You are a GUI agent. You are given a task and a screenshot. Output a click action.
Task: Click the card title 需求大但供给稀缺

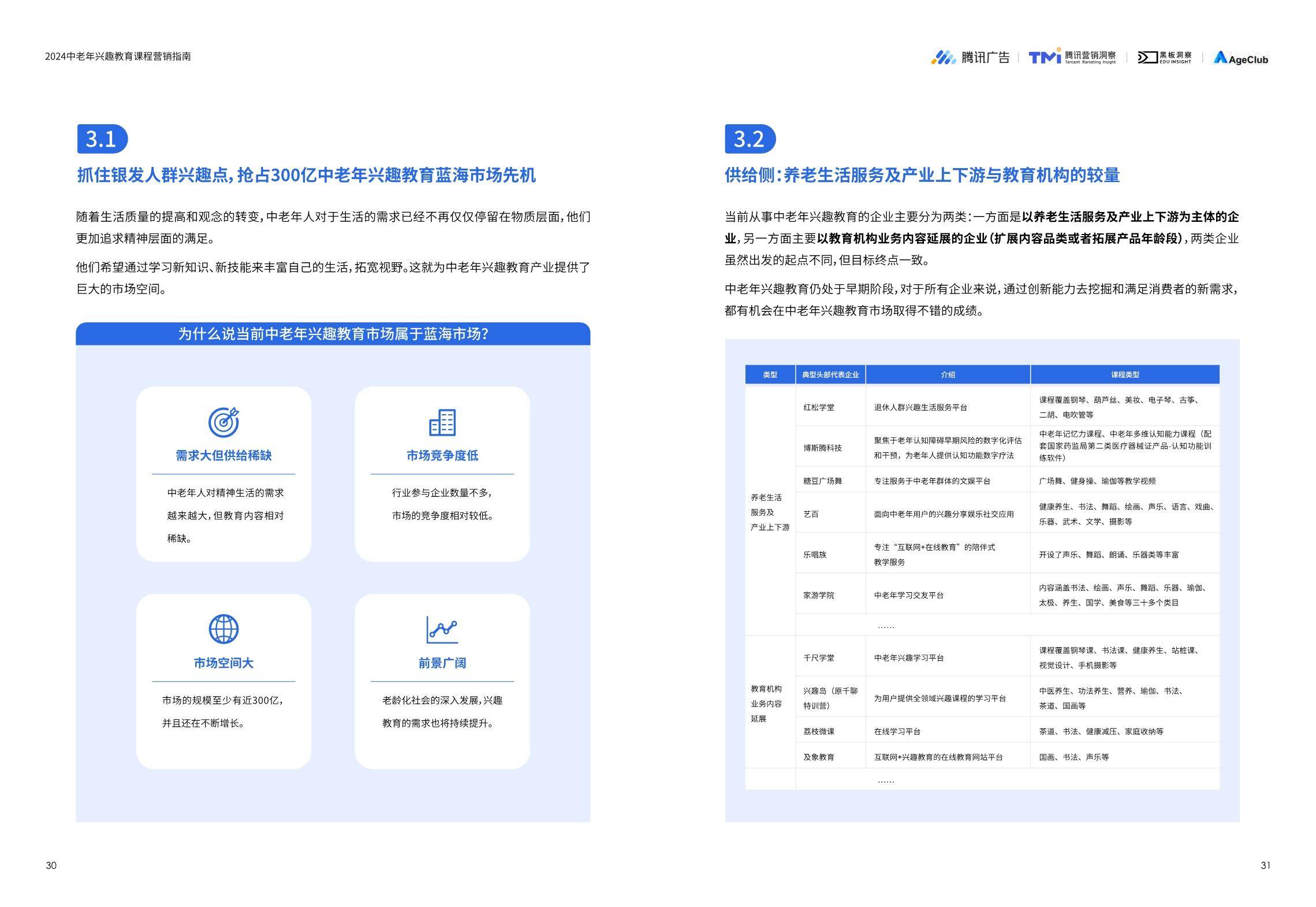[223, 455]
